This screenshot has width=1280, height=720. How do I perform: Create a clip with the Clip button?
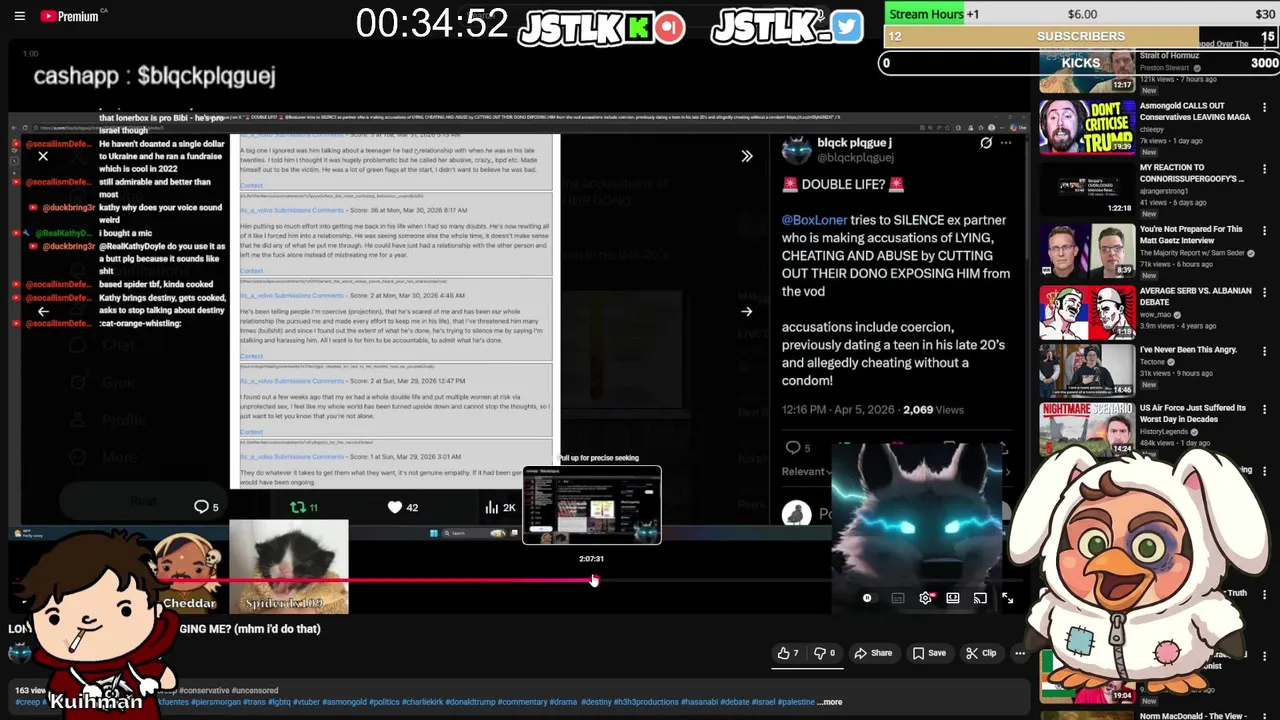[x=981, y=653]
